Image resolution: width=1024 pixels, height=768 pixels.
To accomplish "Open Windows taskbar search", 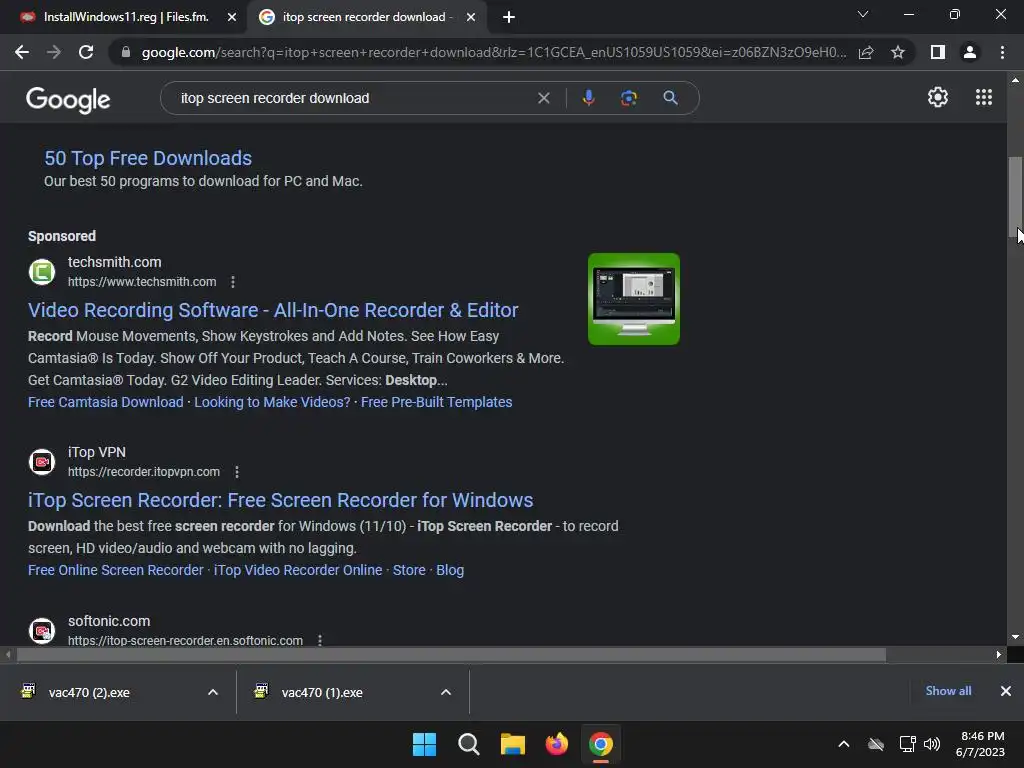I will click(x=469, y=744).
